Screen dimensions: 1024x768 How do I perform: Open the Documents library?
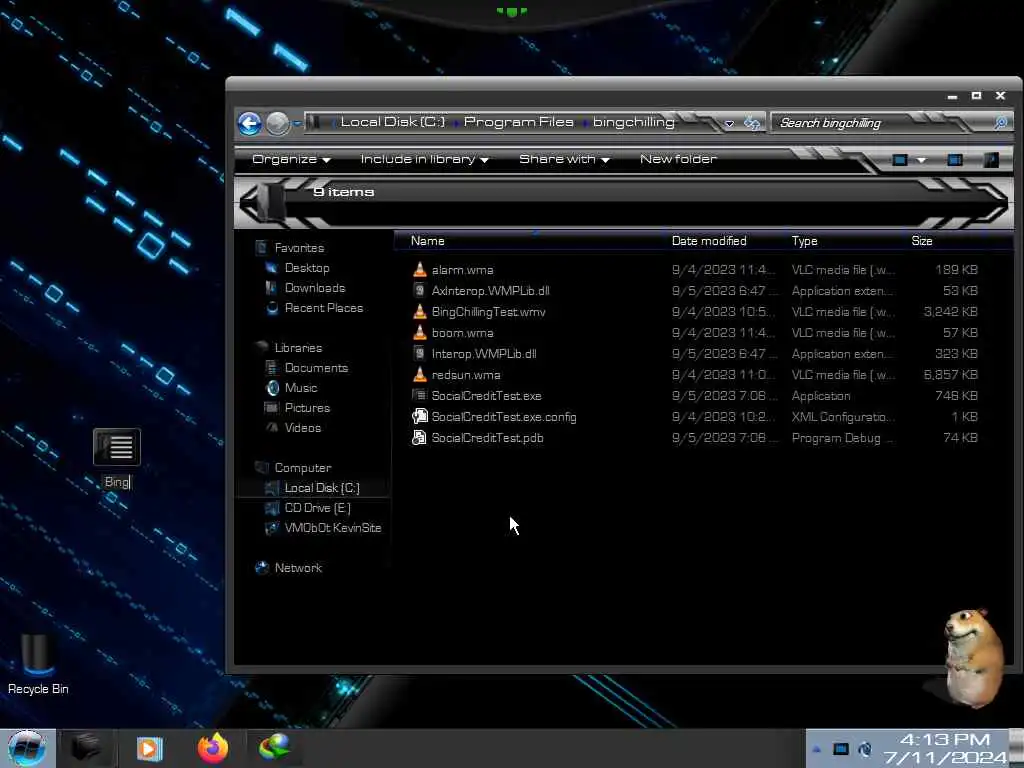click(316, 368)
